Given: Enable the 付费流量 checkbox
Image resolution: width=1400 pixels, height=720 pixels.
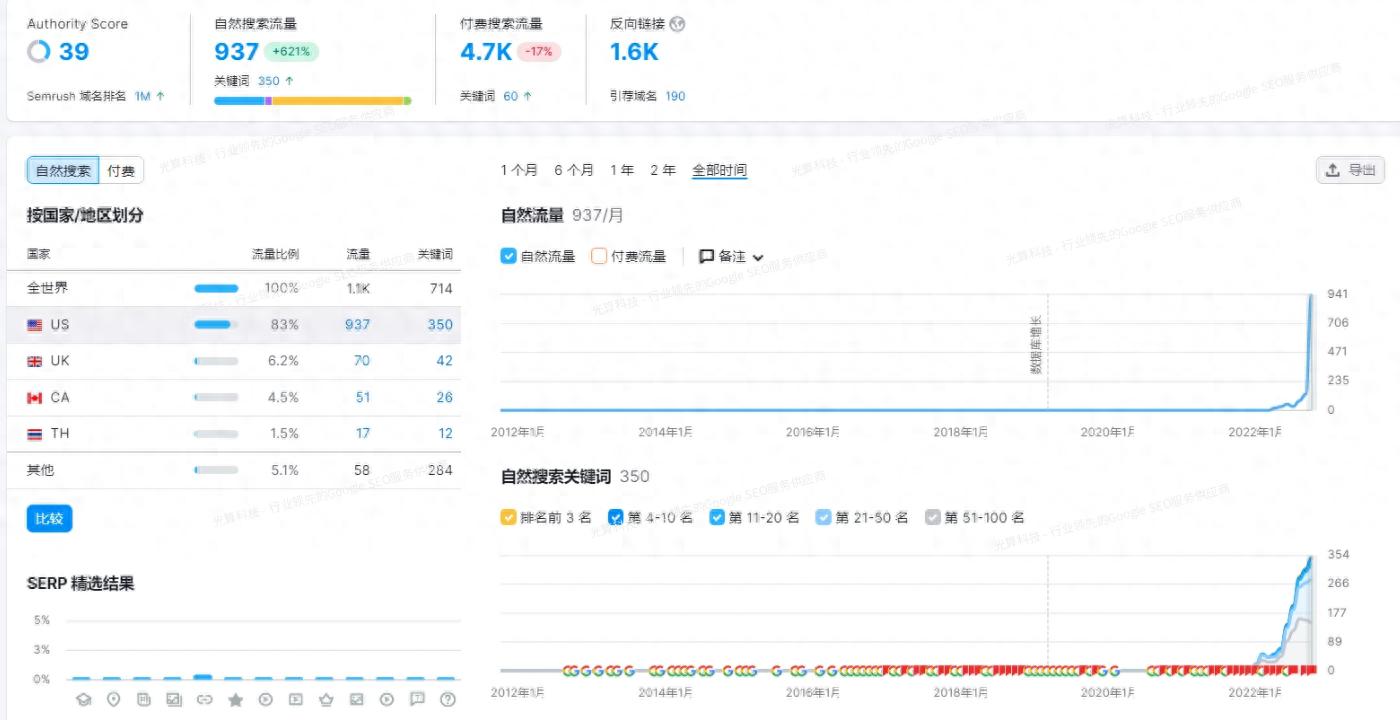Looking at the screenshot, I should click(599, 256).
